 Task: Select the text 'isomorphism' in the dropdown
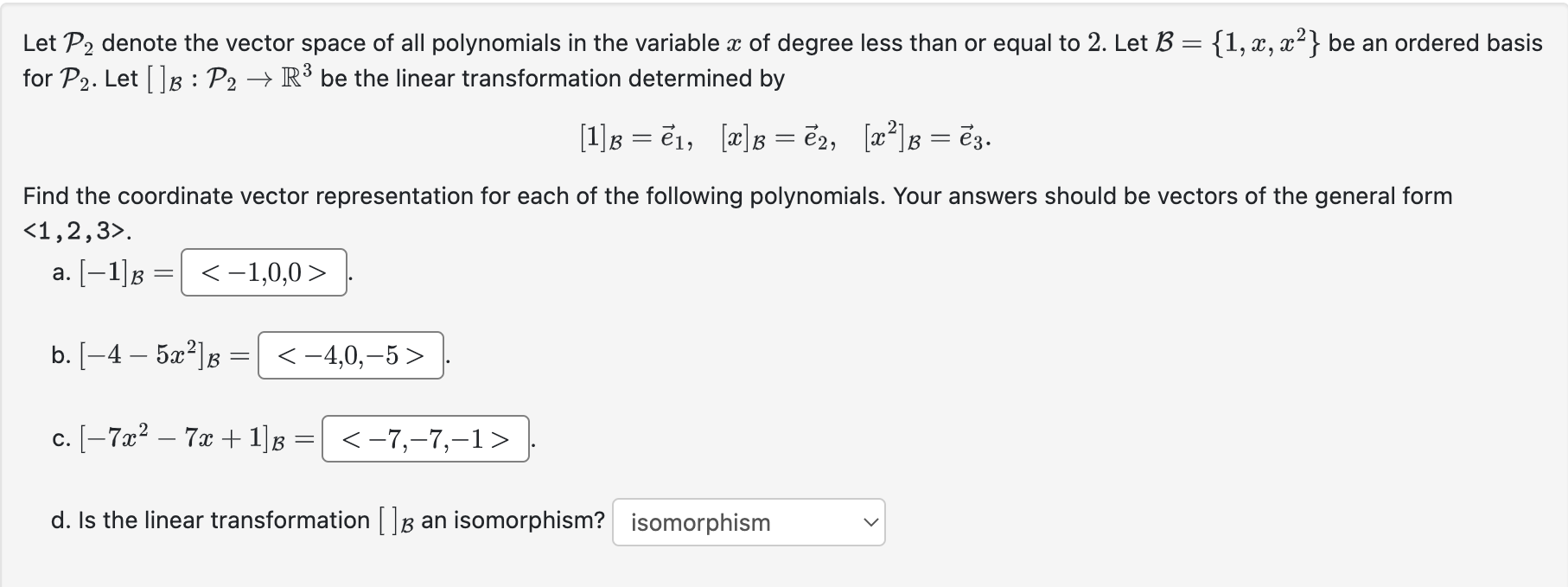click(700, 522)
